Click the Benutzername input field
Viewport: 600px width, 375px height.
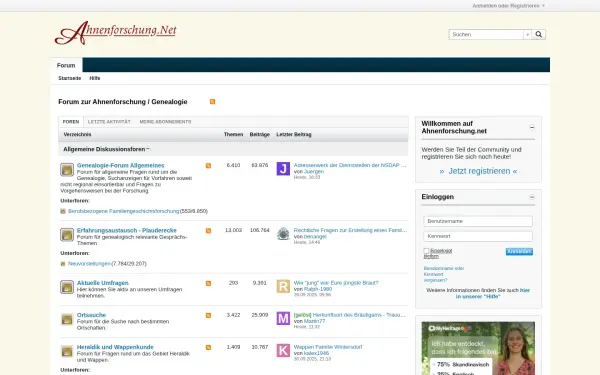point(478,221)
